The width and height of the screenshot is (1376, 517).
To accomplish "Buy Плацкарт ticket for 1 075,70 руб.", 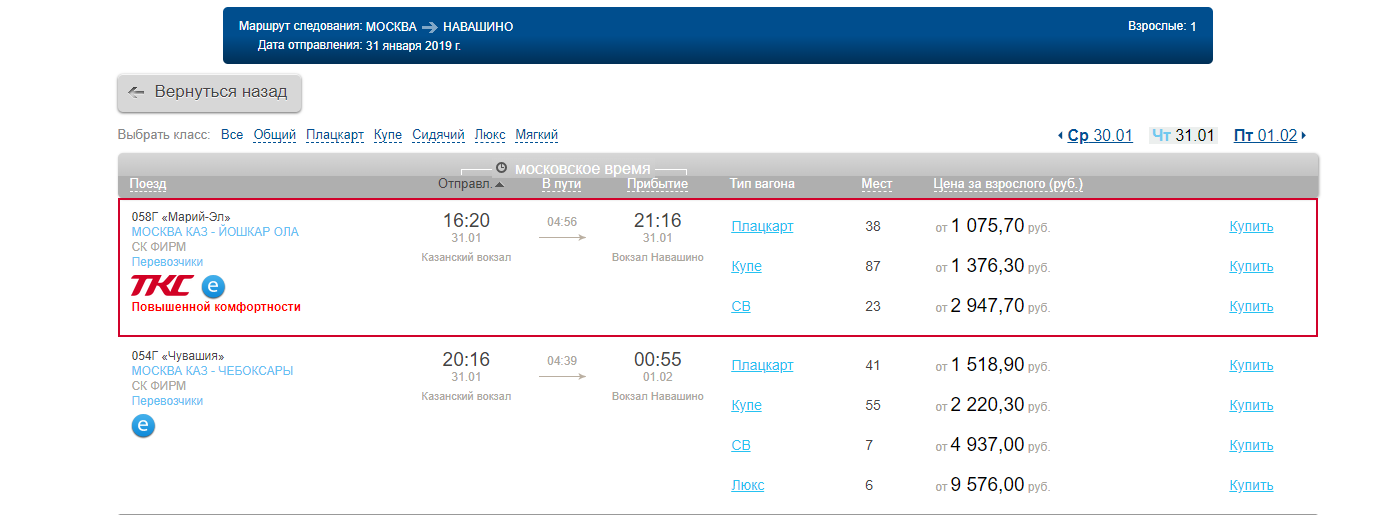I will tap(1251, 226).
